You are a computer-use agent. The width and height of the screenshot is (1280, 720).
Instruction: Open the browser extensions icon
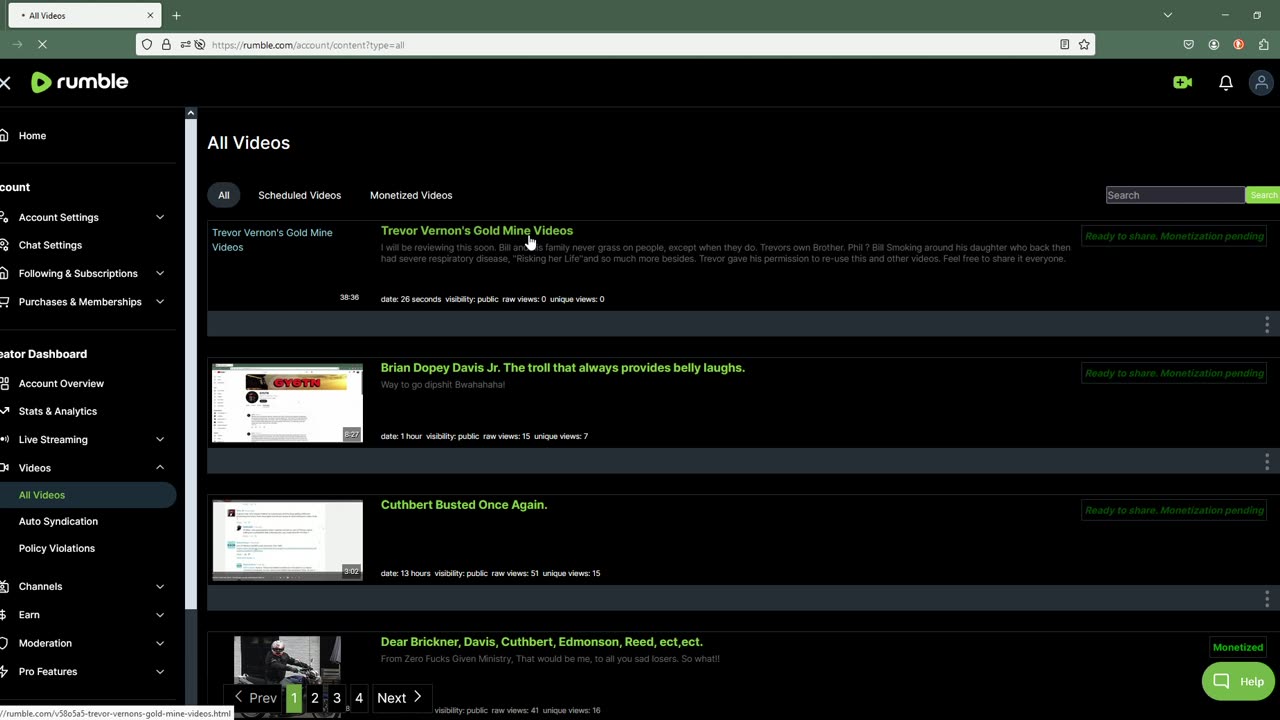pyautogui.click(x=1264, y=45)
